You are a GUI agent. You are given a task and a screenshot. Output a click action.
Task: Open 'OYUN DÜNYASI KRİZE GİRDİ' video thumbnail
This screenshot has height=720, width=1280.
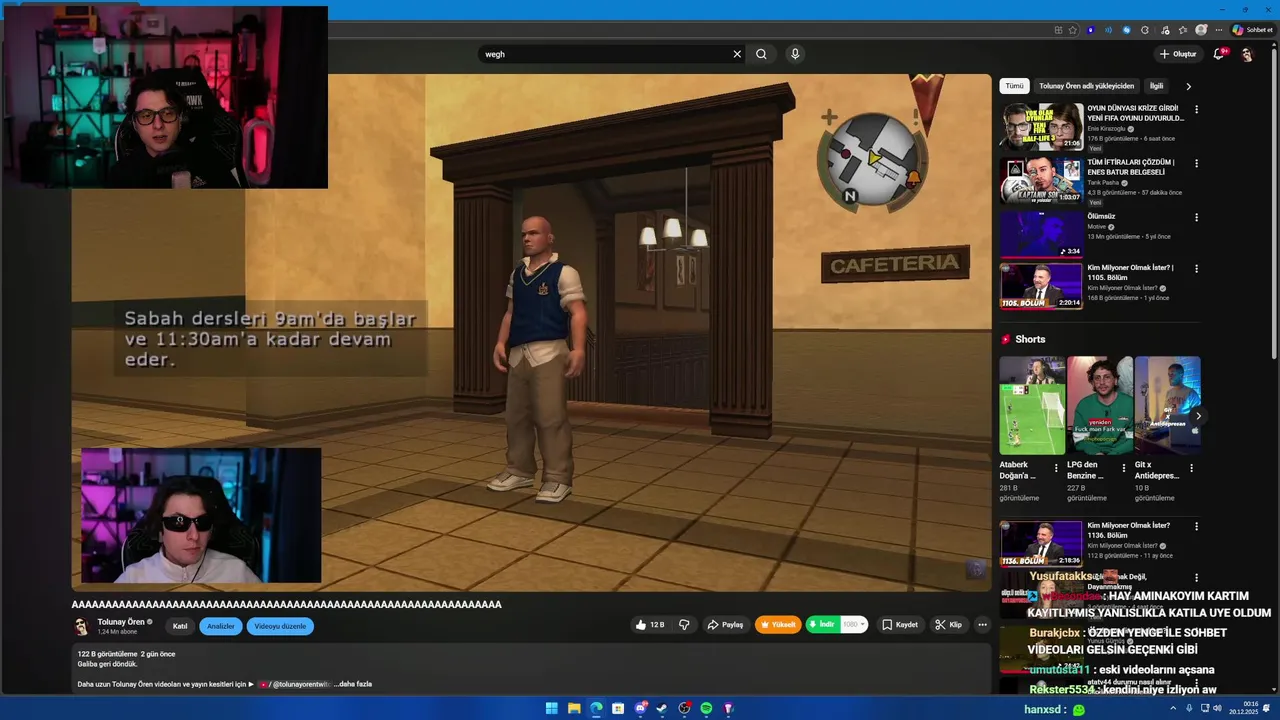pyautogui.click(x=1042, y=126)
